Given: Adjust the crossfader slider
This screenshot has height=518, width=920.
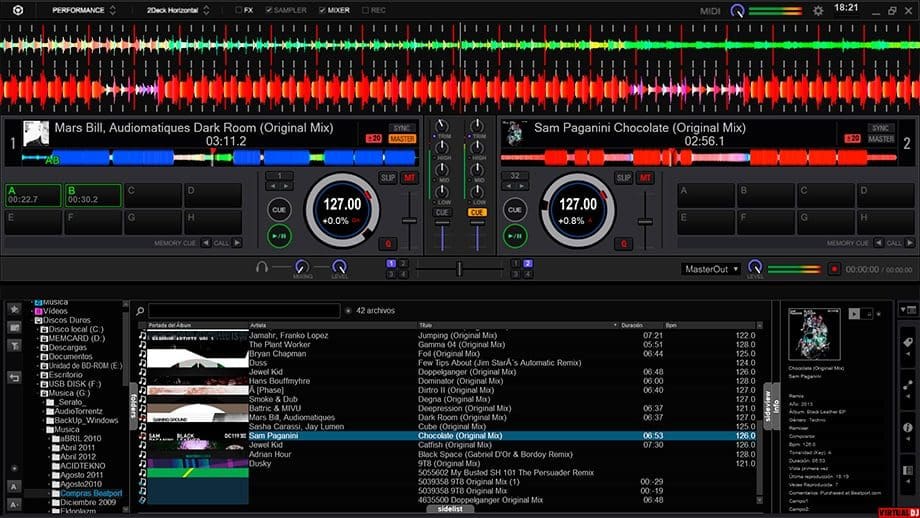Looking at the screenshot, I should (459, 269).
